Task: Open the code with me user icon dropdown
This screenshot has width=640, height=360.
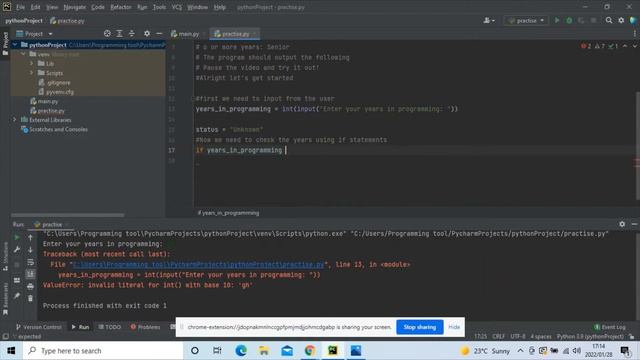Action: point(489,20)
